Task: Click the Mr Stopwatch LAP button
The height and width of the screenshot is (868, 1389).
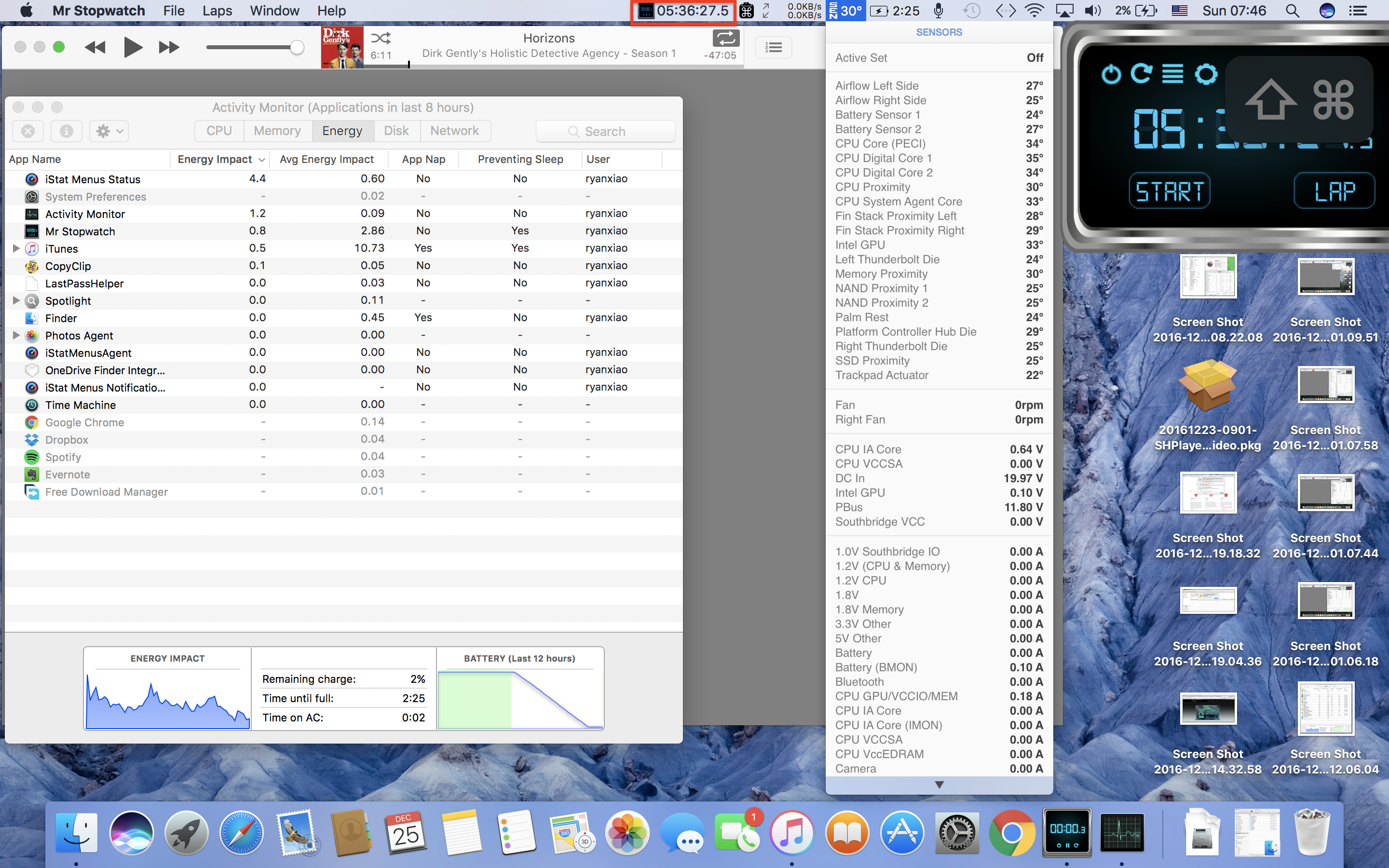Action: coord(1335,191)
